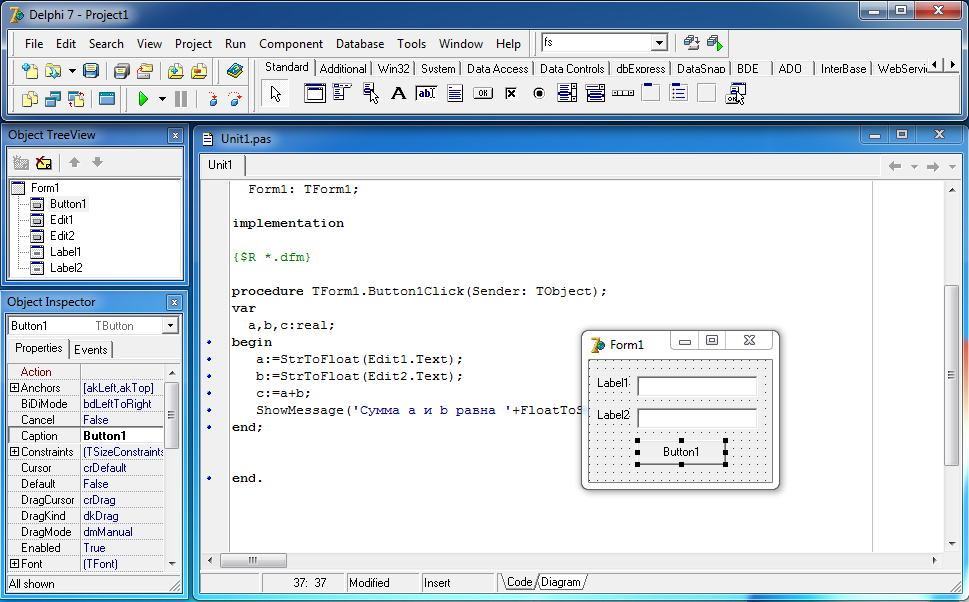Viewport: 969px width, 602px height.
Task: Click the Step Over debug icon
Action: (235, 98)
